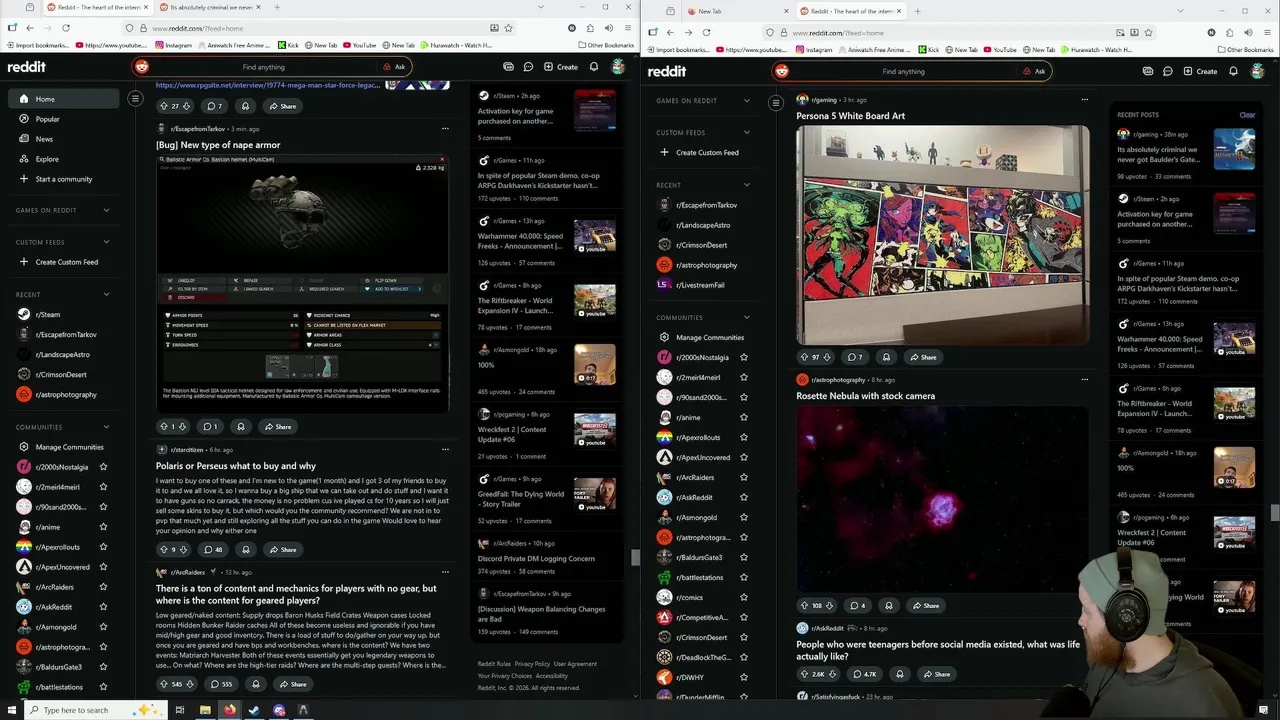Viewport: 1280px width, 720px height.
Task: Open new tab plus button in left browser
Action: [x=277, y=7]
